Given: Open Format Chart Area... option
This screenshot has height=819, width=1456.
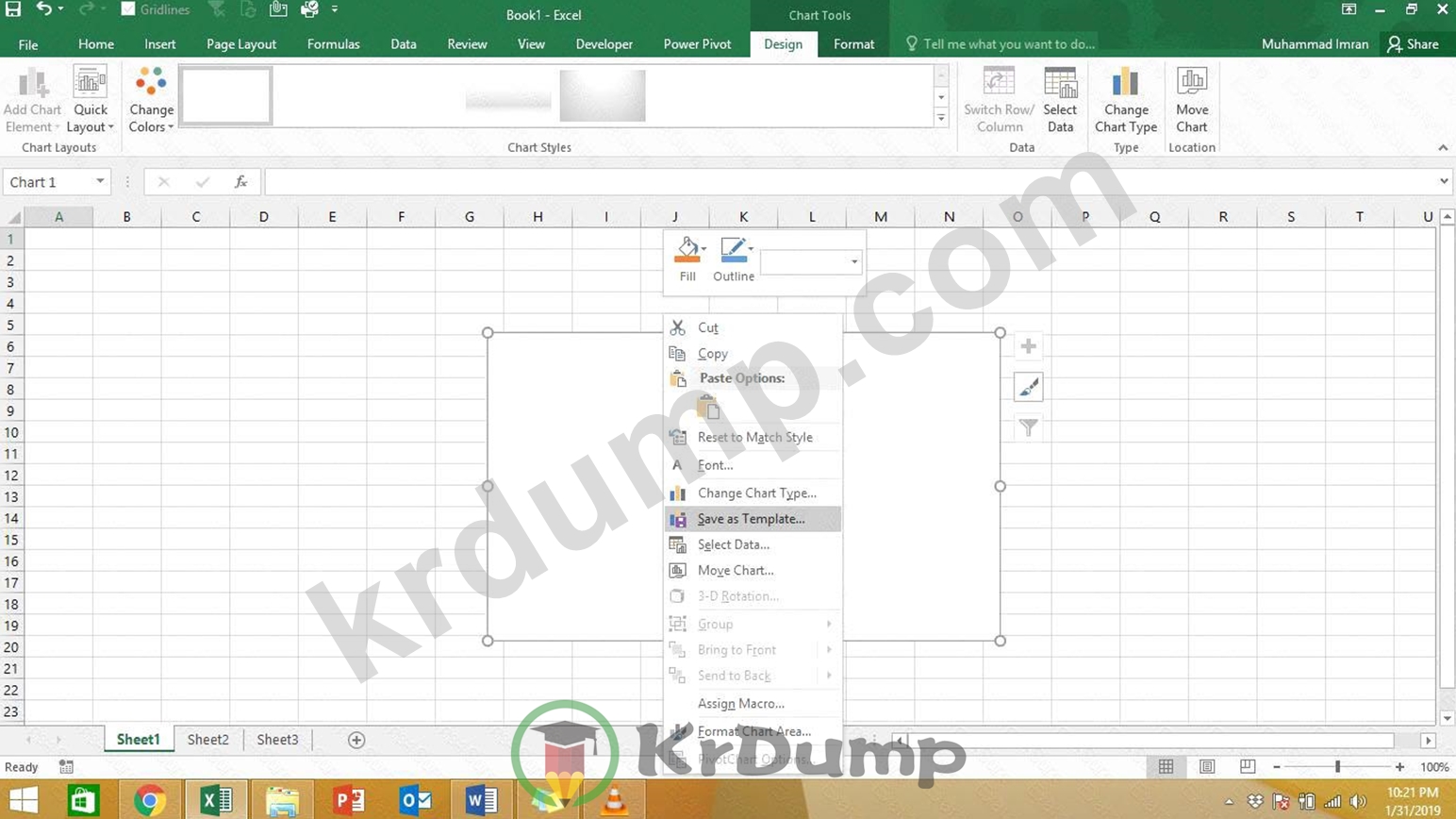Looking at the screenshot, I should click(x=753, y=731).
